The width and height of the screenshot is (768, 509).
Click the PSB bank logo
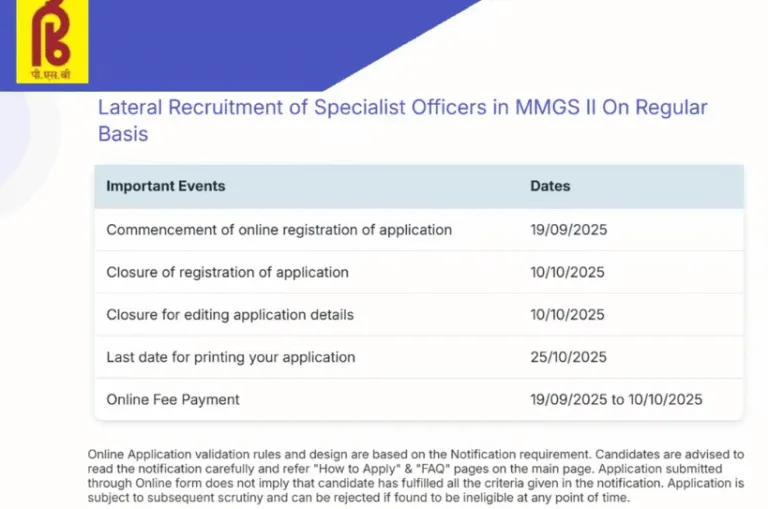click(52, 41)
